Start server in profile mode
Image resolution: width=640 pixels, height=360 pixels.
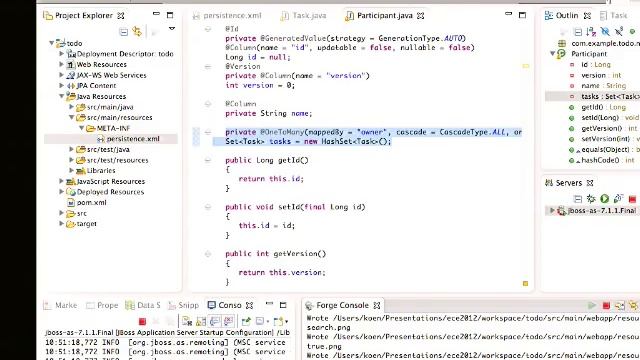pyautogui.click(x=618, y=199)
